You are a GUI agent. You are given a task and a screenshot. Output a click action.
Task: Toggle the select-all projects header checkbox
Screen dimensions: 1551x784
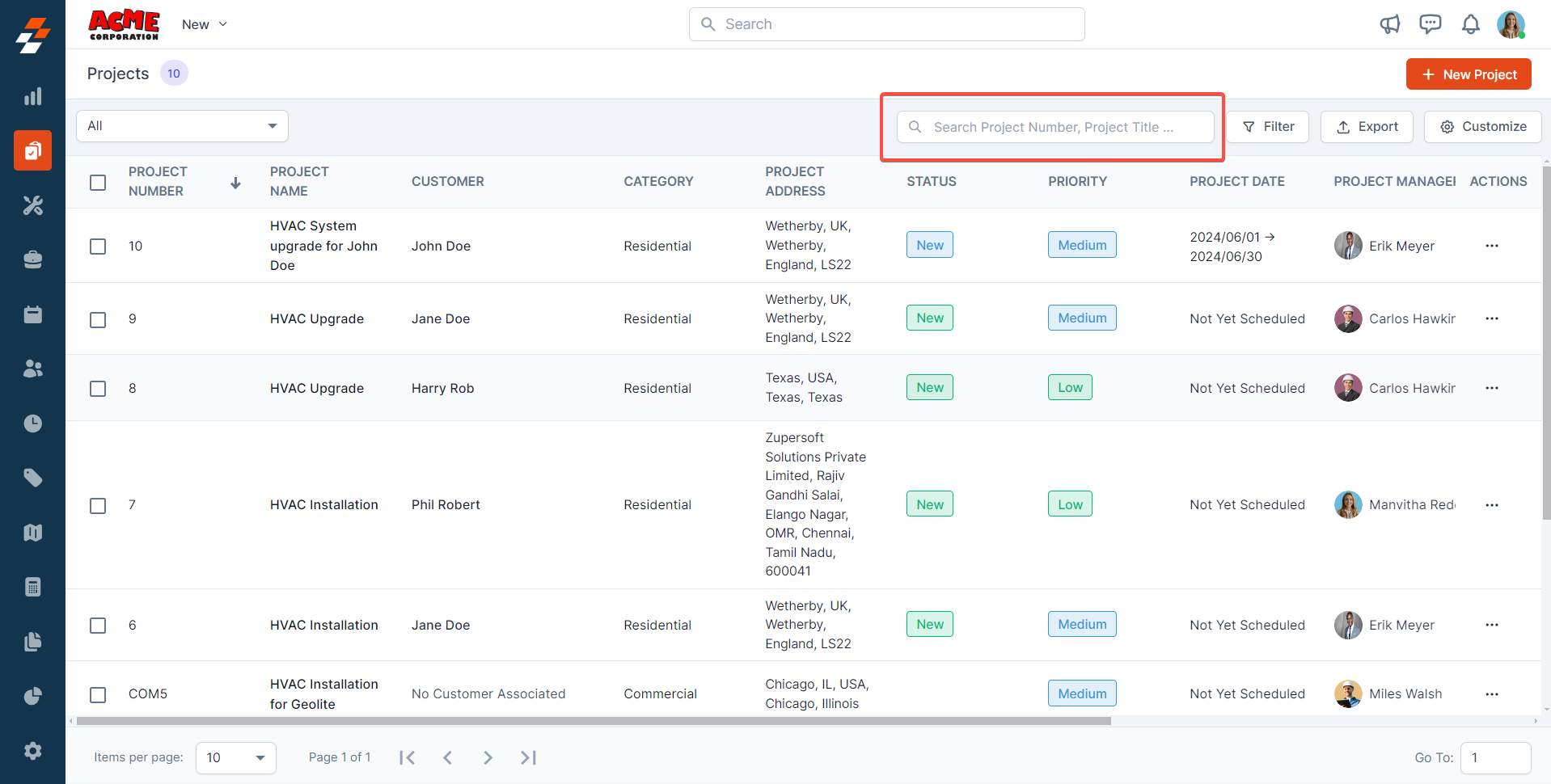(98, 182)
